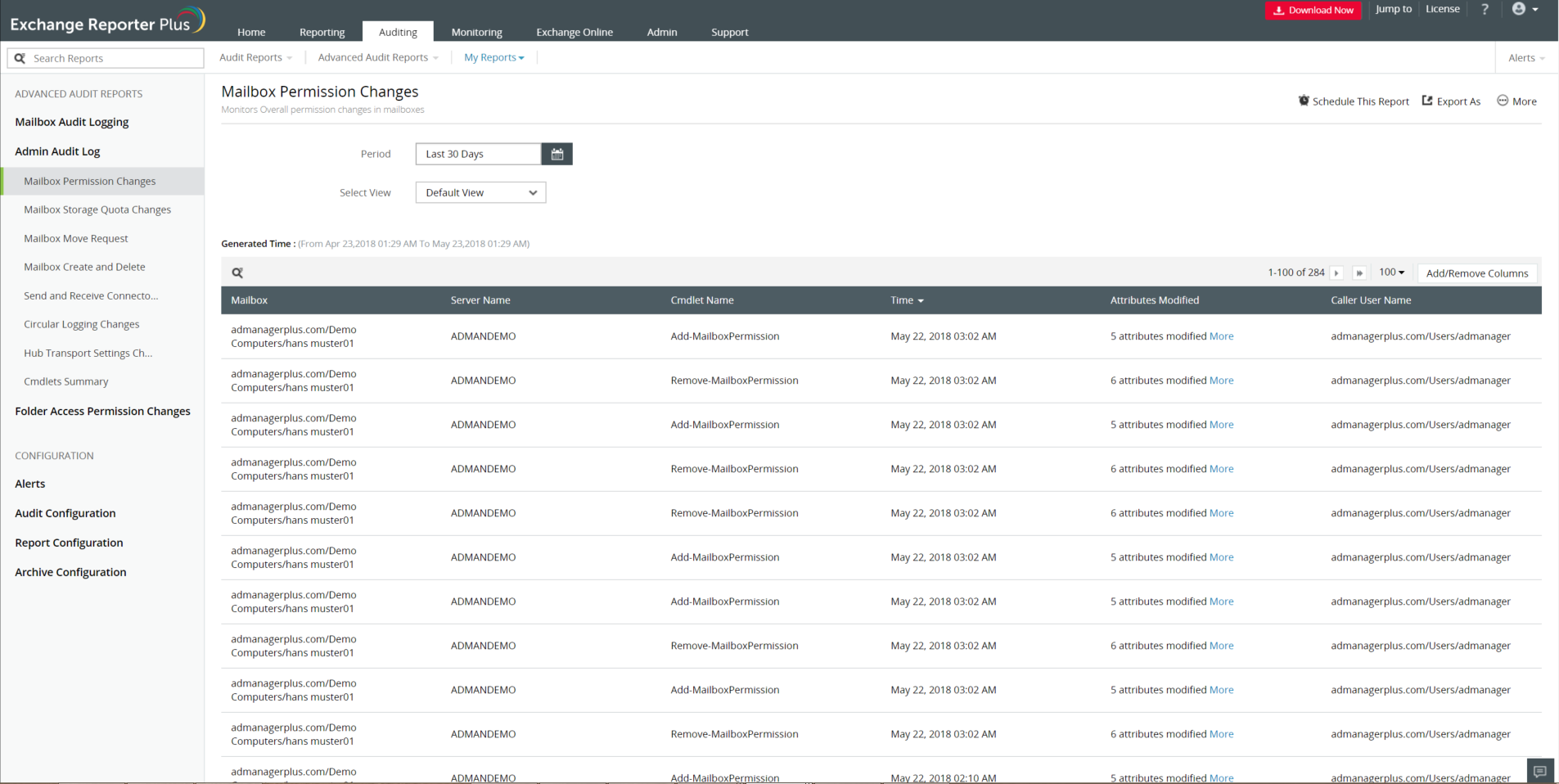The image size is (1559, 784).
Task: Click the Exchange Reporter Plus logo
Action: tap(107, 20)
